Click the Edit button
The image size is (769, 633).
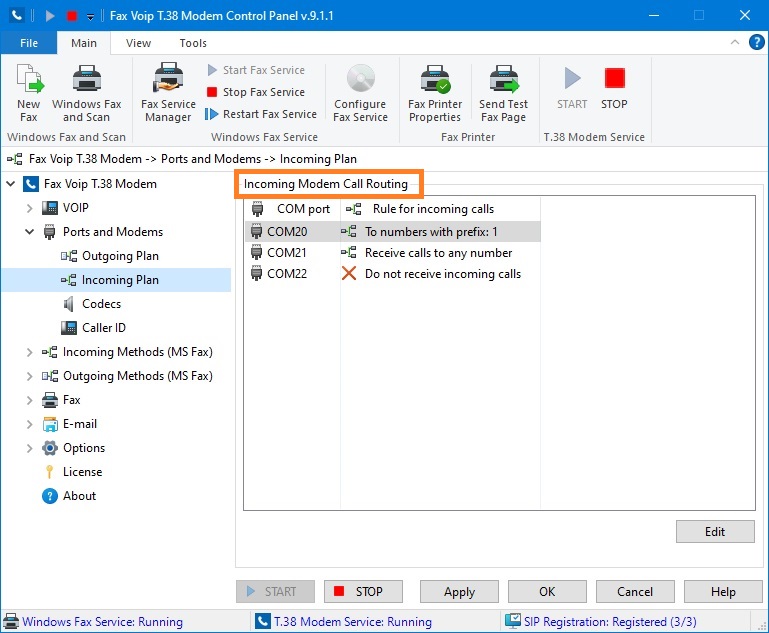715,532
